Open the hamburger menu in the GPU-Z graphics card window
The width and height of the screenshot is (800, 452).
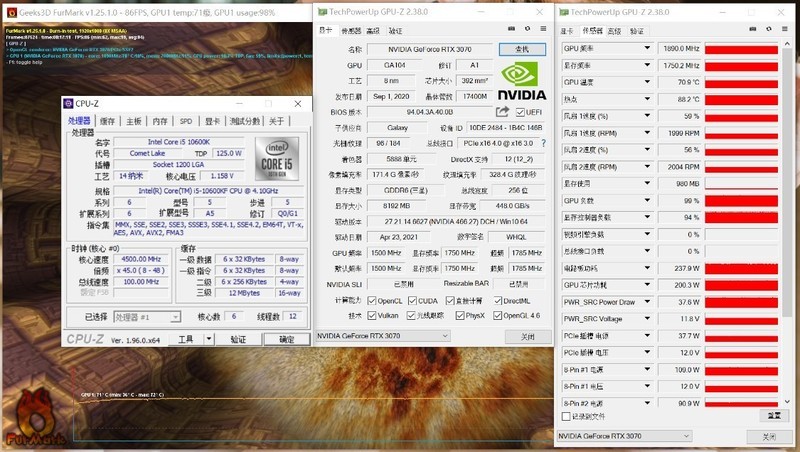543,29
